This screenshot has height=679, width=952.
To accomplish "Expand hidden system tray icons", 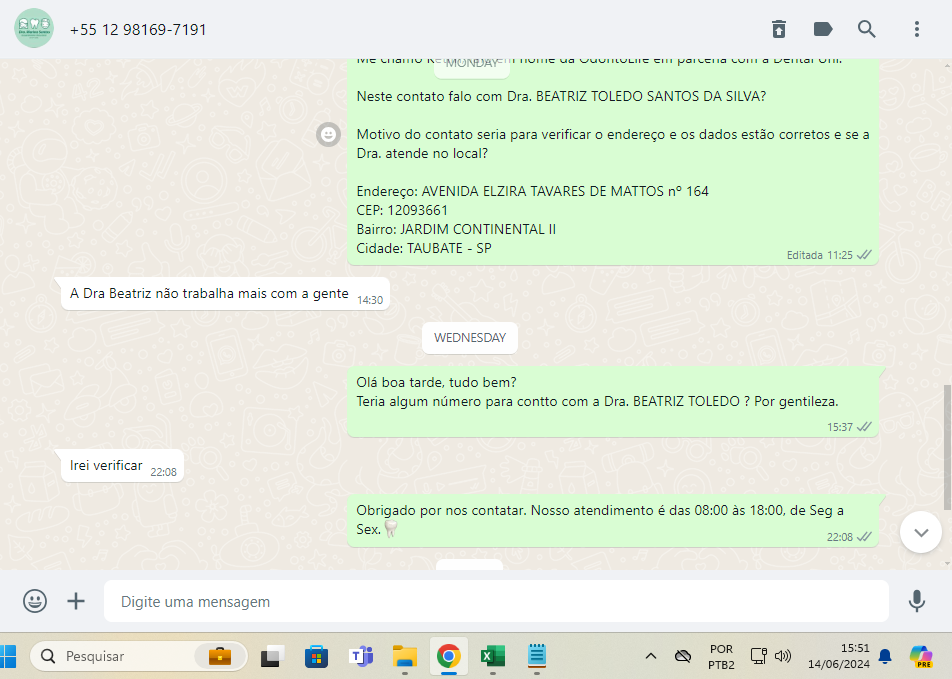I will coord(651,656).
